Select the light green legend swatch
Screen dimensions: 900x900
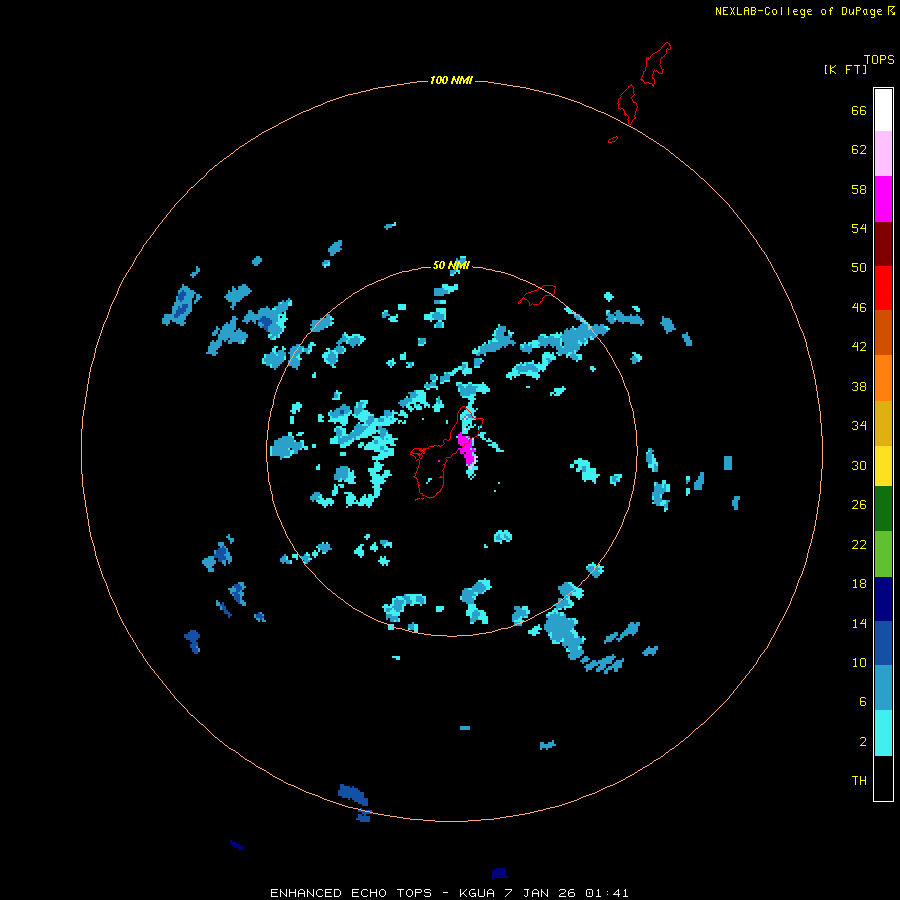883,554
